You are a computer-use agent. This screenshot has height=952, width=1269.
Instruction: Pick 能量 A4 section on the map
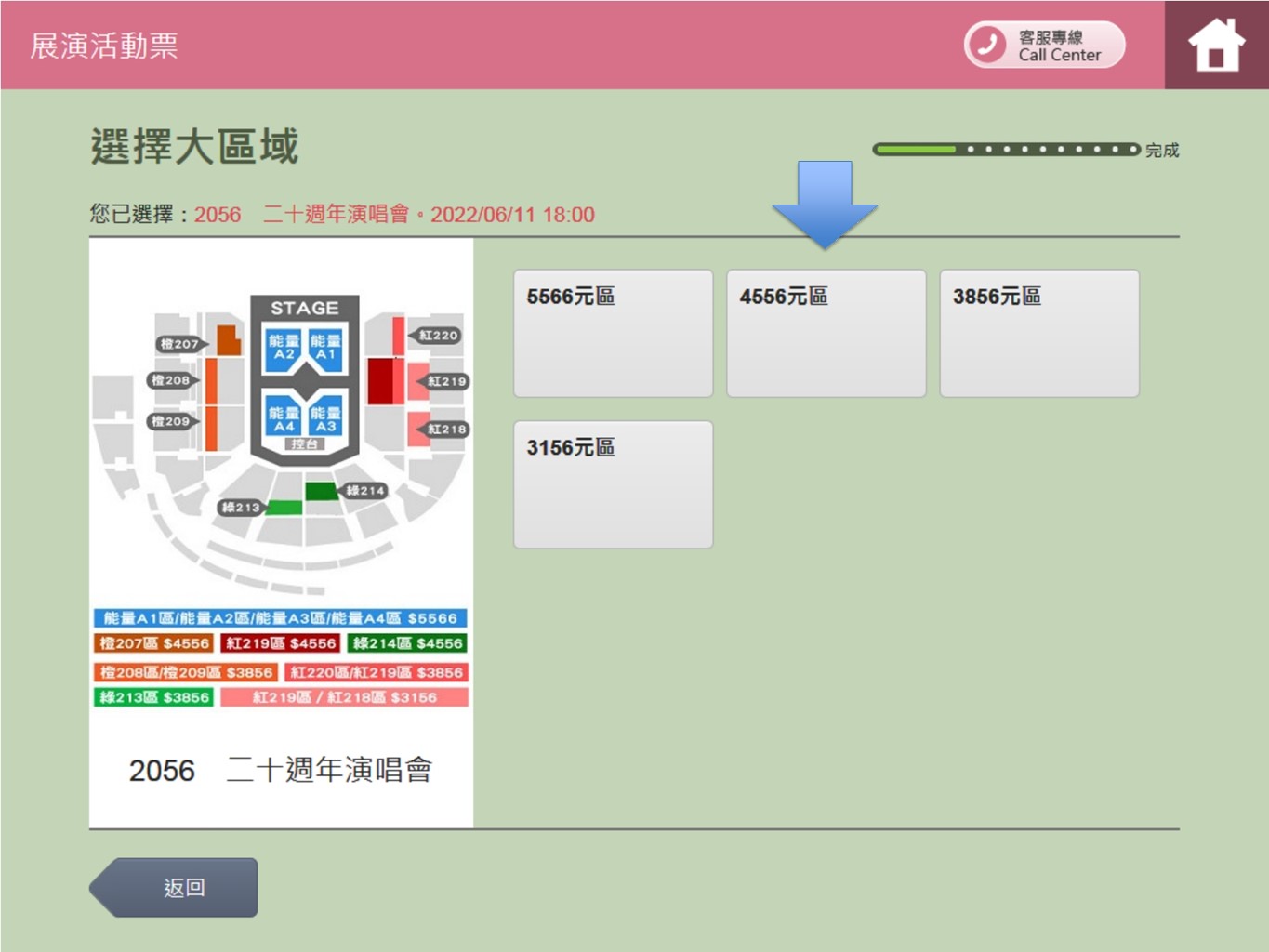(284, 419)
